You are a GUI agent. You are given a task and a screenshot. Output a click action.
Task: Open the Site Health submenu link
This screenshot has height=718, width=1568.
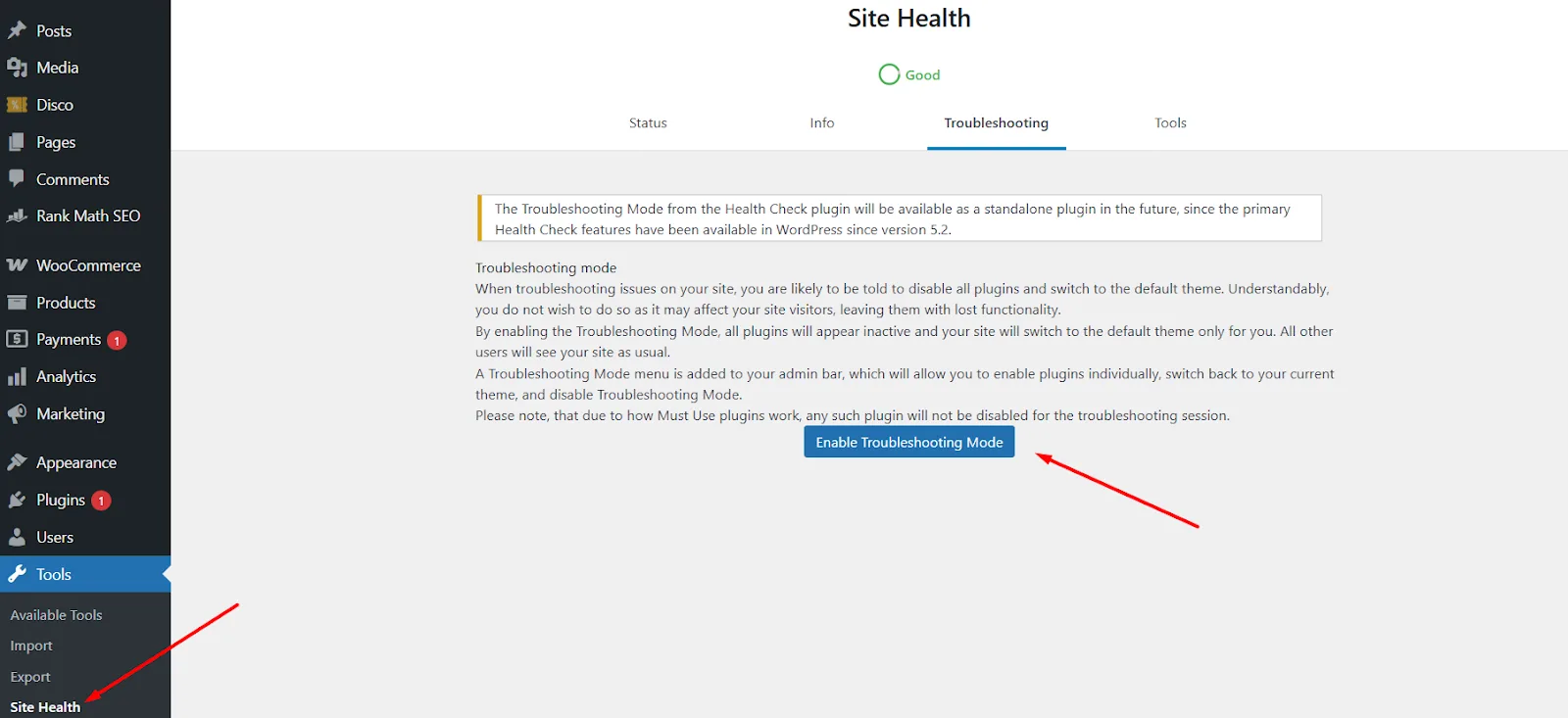tap(45, 707)
